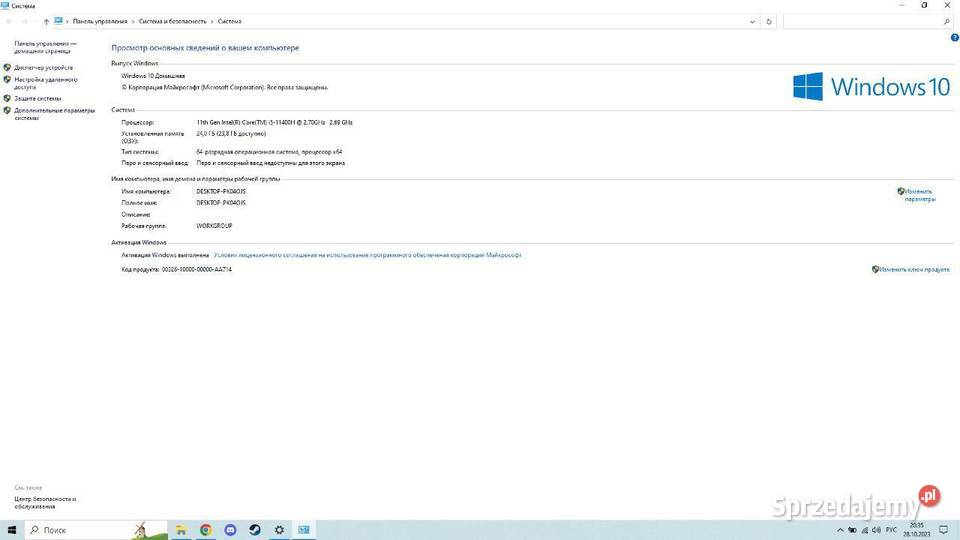This screenshot has height=540, width=960.
Task: Click the refresh button beside address bar
Action: click(x=769, y=21)
